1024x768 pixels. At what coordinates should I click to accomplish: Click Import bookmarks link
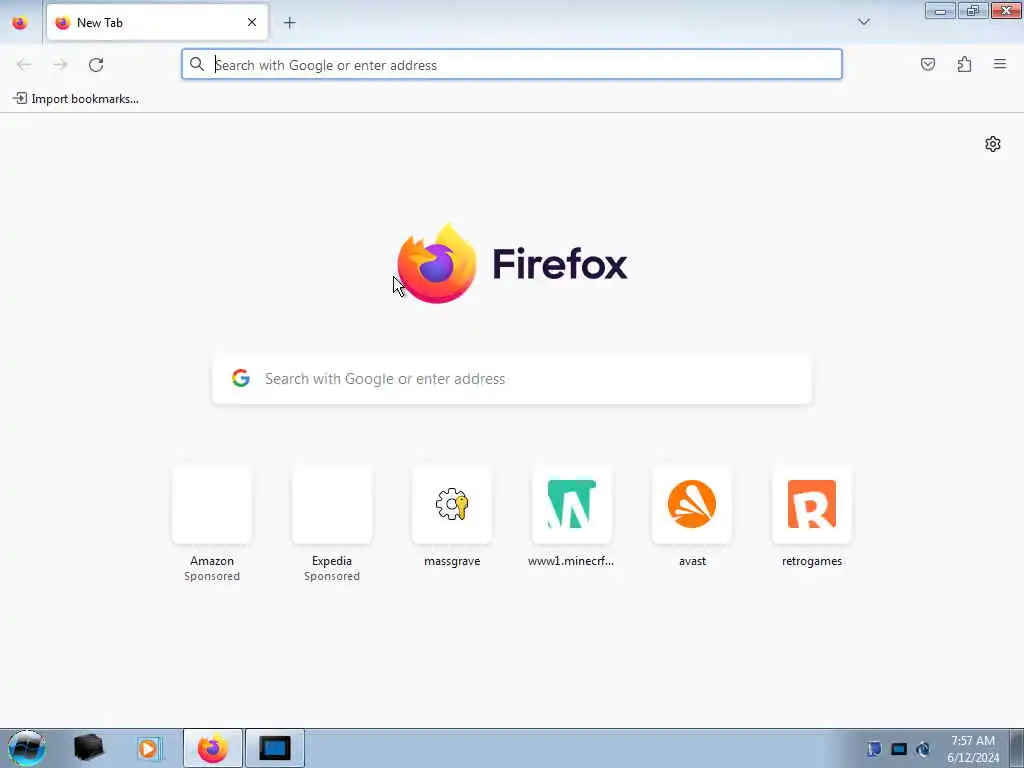76,99
